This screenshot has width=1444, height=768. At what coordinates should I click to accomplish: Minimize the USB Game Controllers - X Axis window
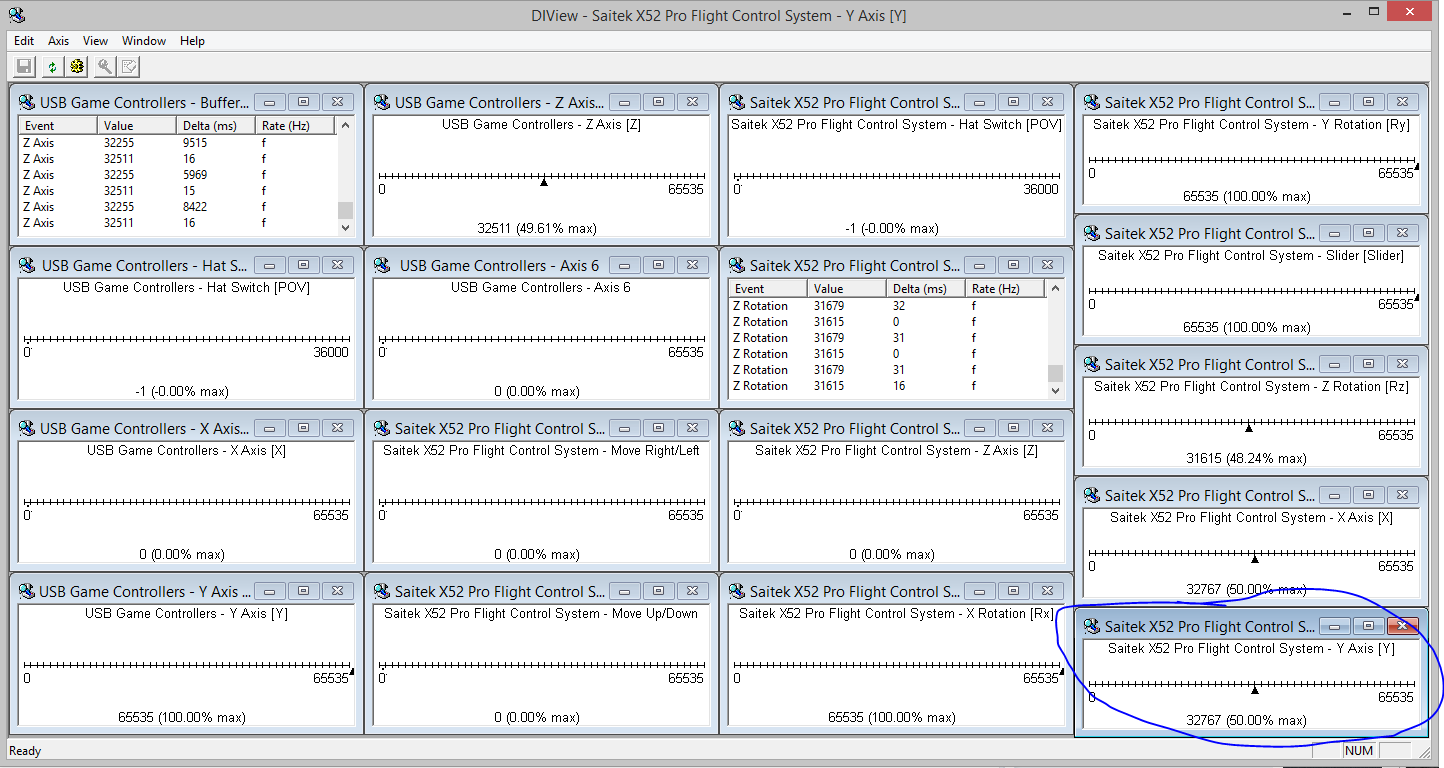(270, 428)
